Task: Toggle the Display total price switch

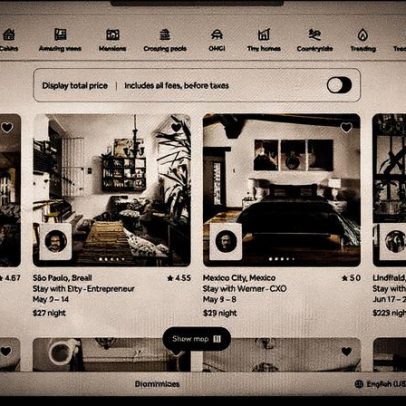Action: [x=339, y=85]
